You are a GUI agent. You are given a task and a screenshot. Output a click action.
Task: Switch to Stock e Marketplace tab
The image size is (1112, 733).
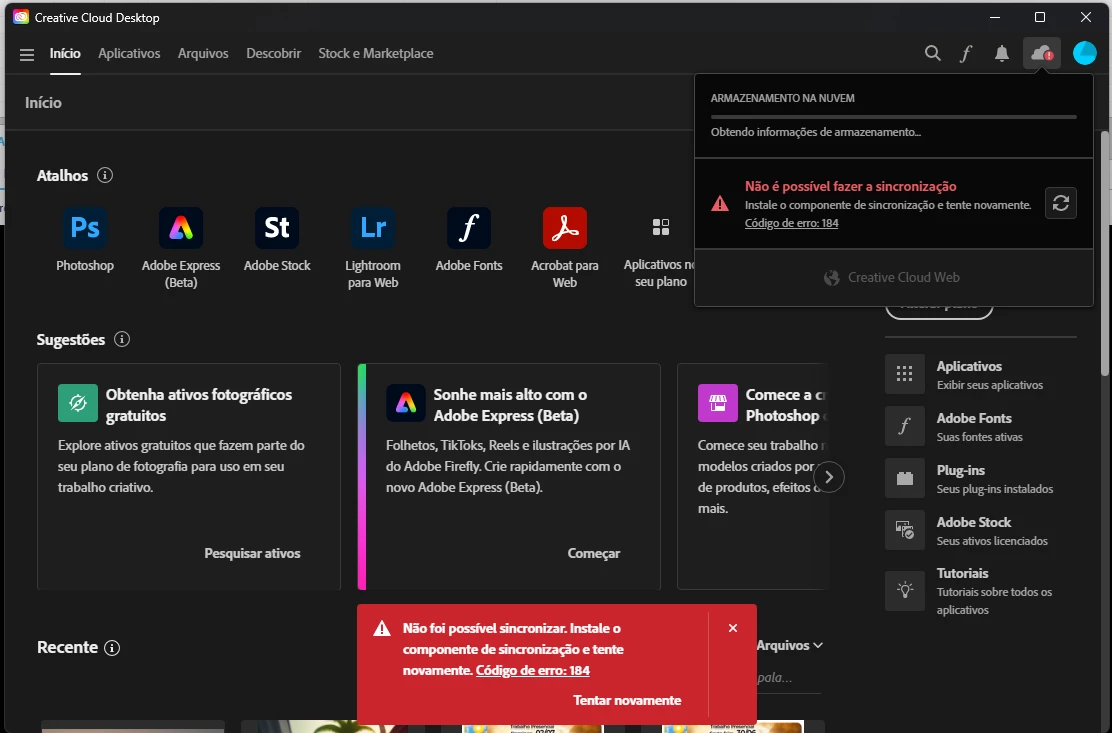(376, 53)
